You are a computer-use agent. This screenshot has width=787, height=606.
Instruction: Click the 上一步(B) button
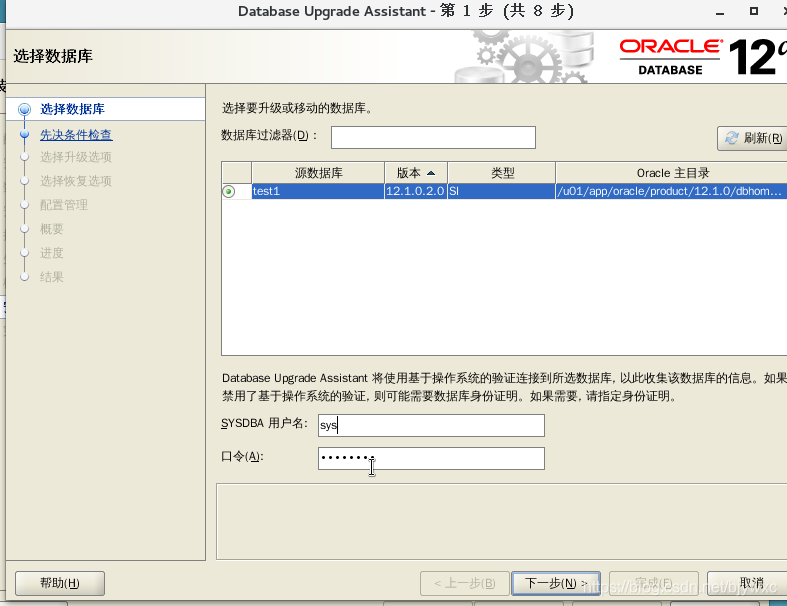pos(465,583)
